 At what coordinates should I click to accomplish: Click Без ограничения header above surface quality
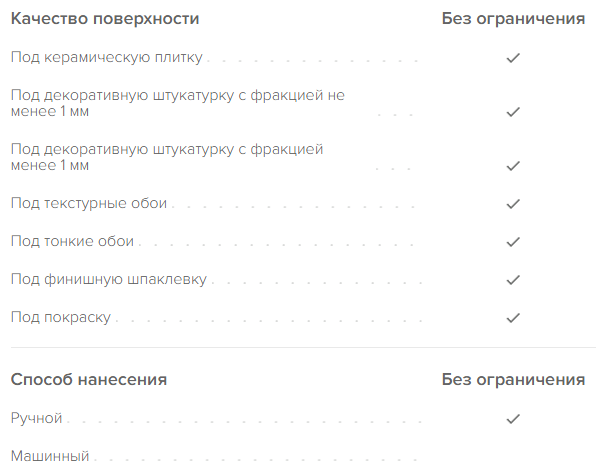(x=513, y=19)
